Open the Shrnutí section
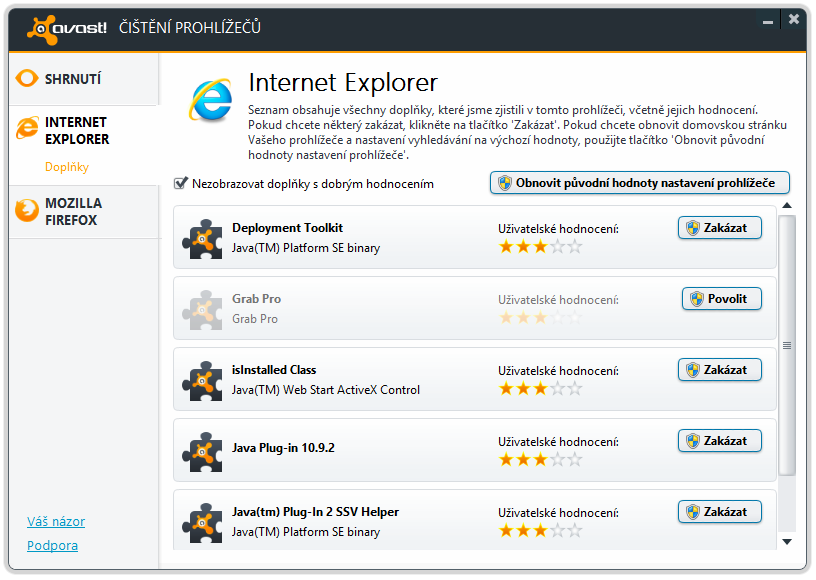Screen dimensions: 816x580 (83, 79)
